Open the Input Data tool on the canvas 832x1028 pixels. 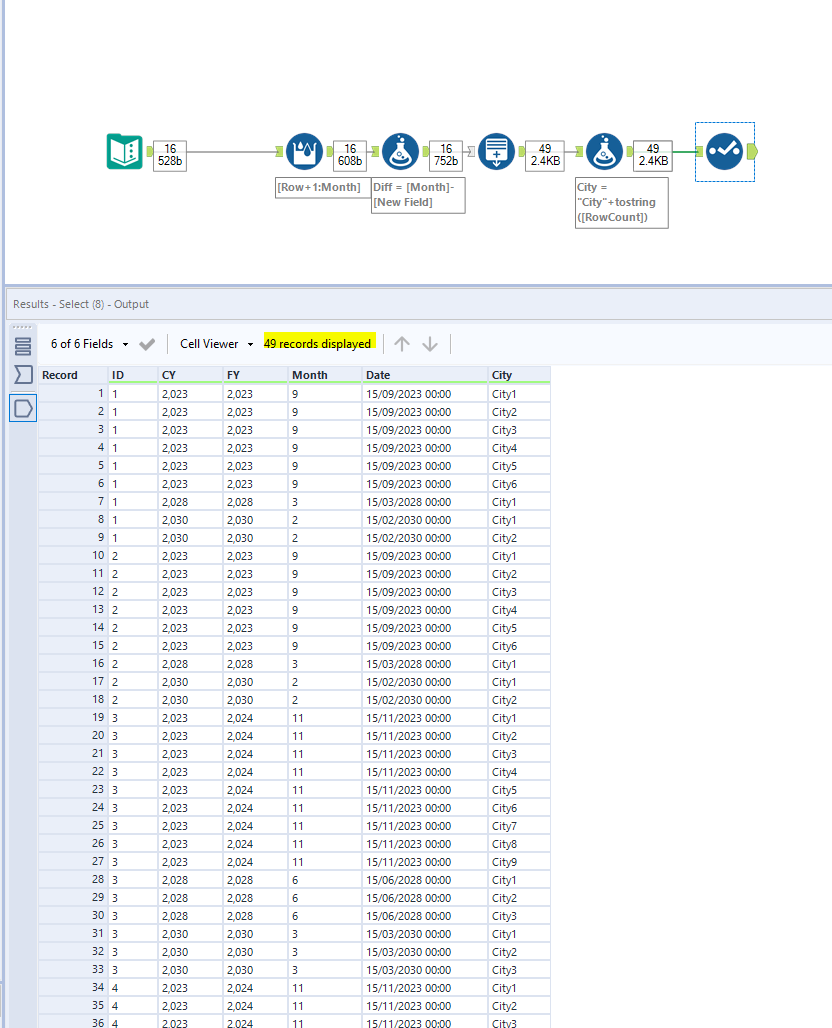[x=124, y=151]
